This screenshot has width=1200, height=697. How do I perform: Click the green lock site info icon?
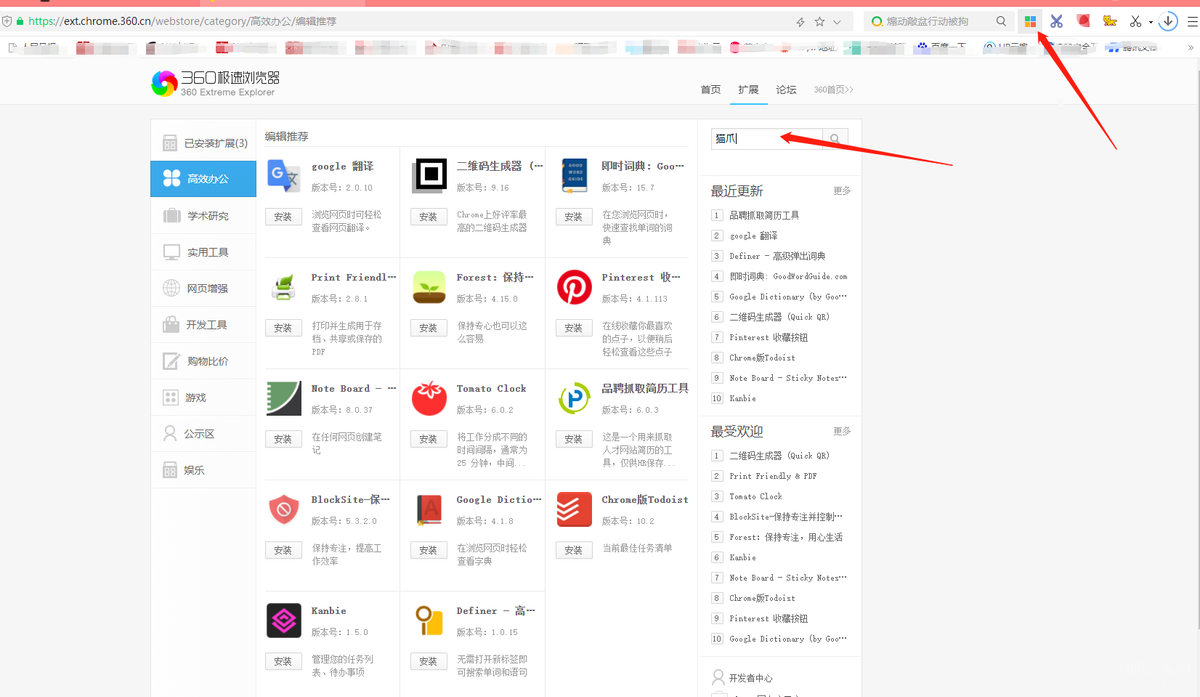[20, 21]
